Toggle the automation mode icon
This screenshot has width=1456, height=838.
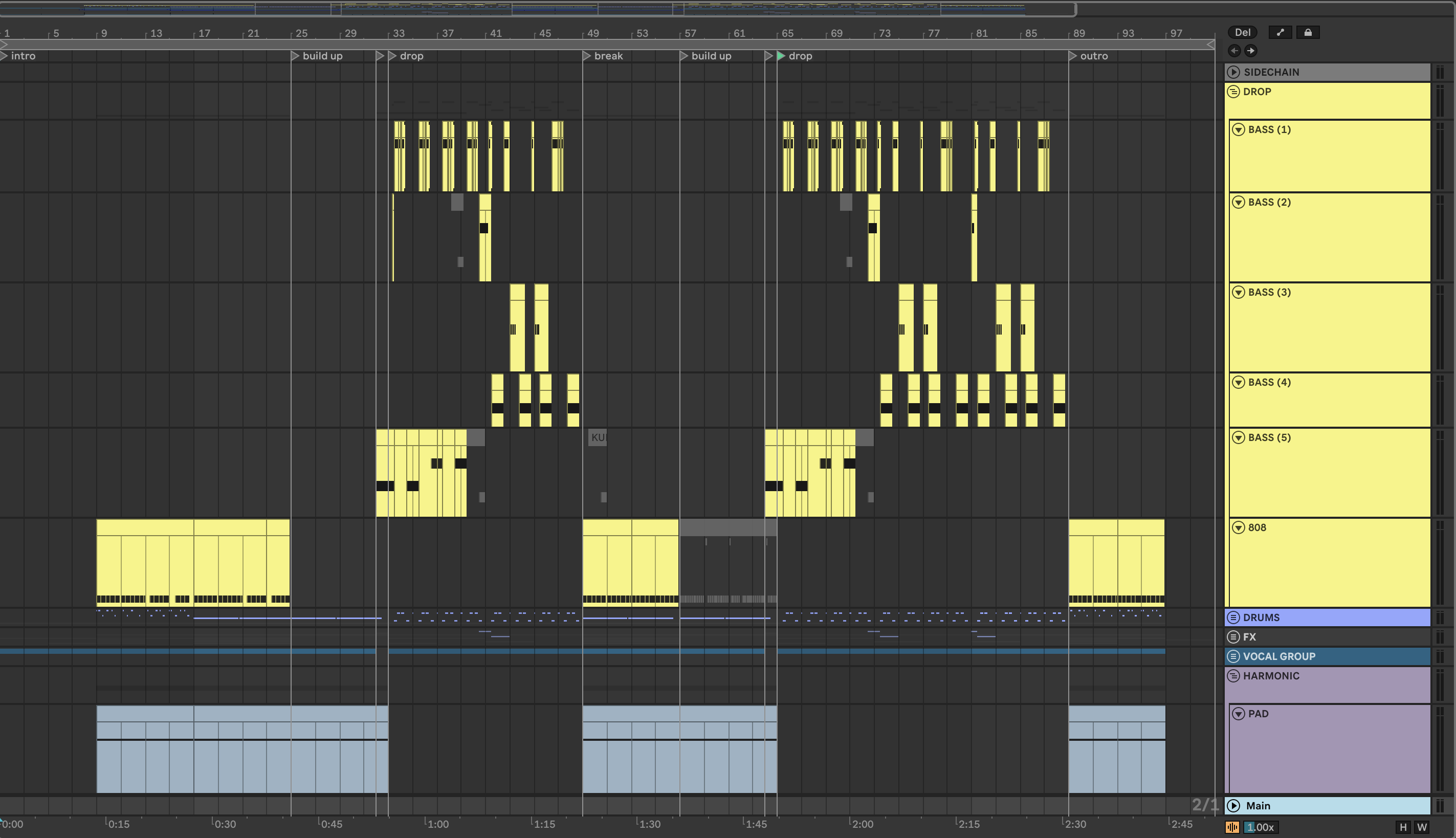[1280, 32]
